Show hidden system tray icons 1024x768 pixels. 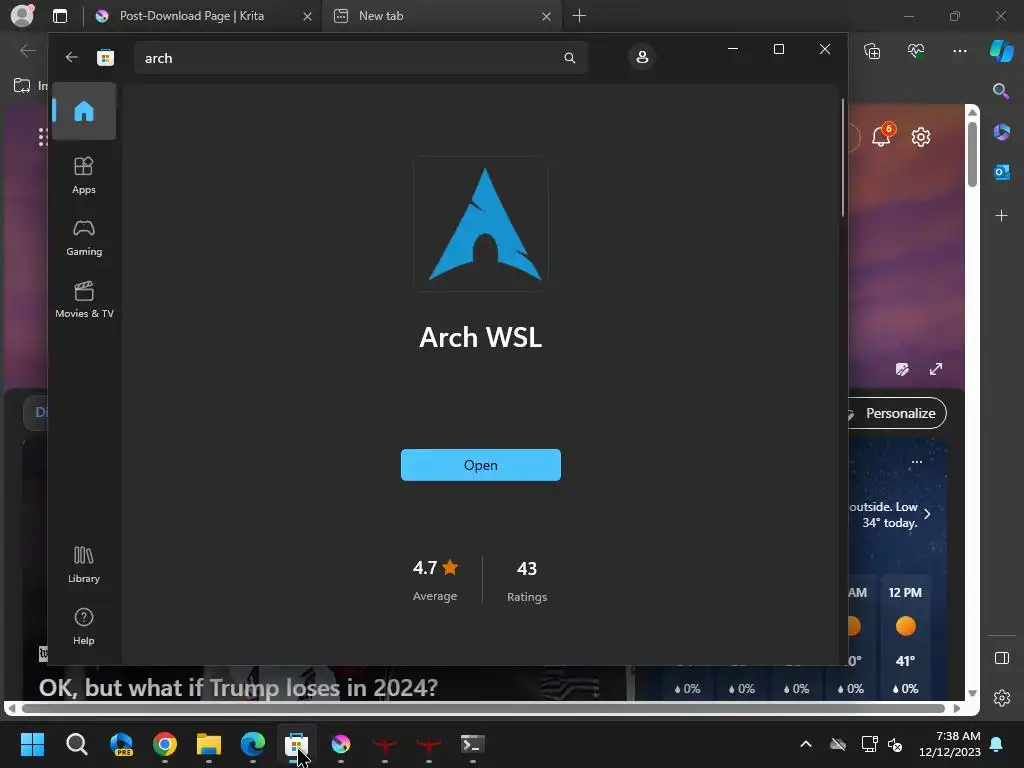806,744
